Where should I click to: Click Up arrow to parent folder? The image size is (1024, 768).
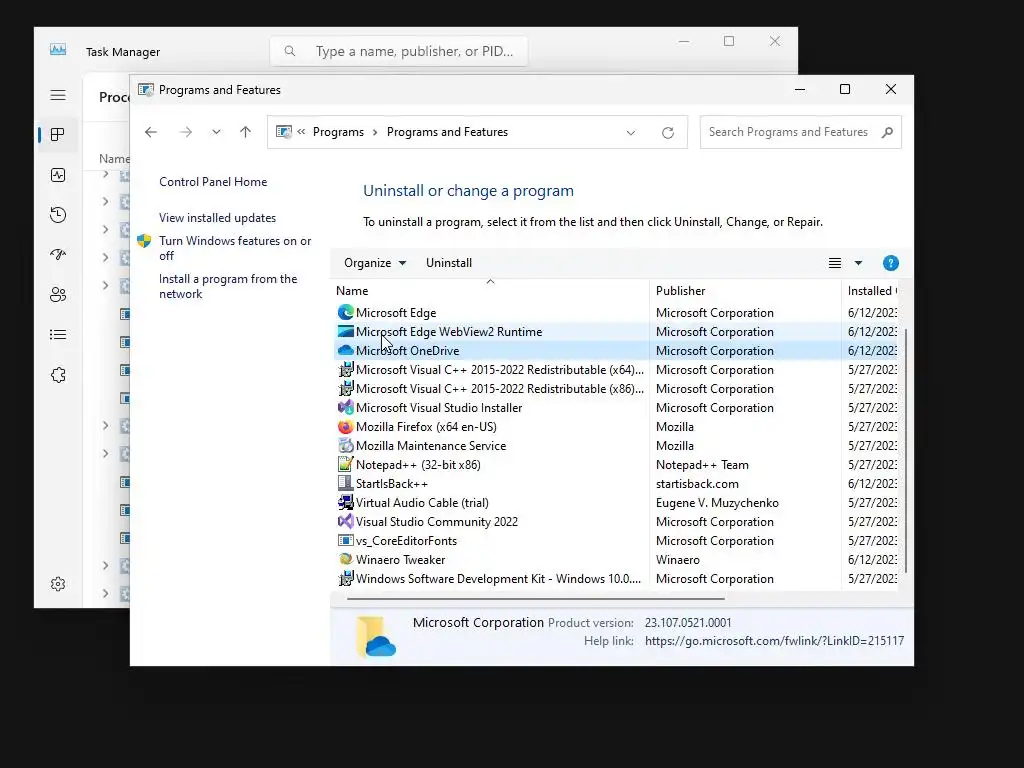(x=246, y=132)
